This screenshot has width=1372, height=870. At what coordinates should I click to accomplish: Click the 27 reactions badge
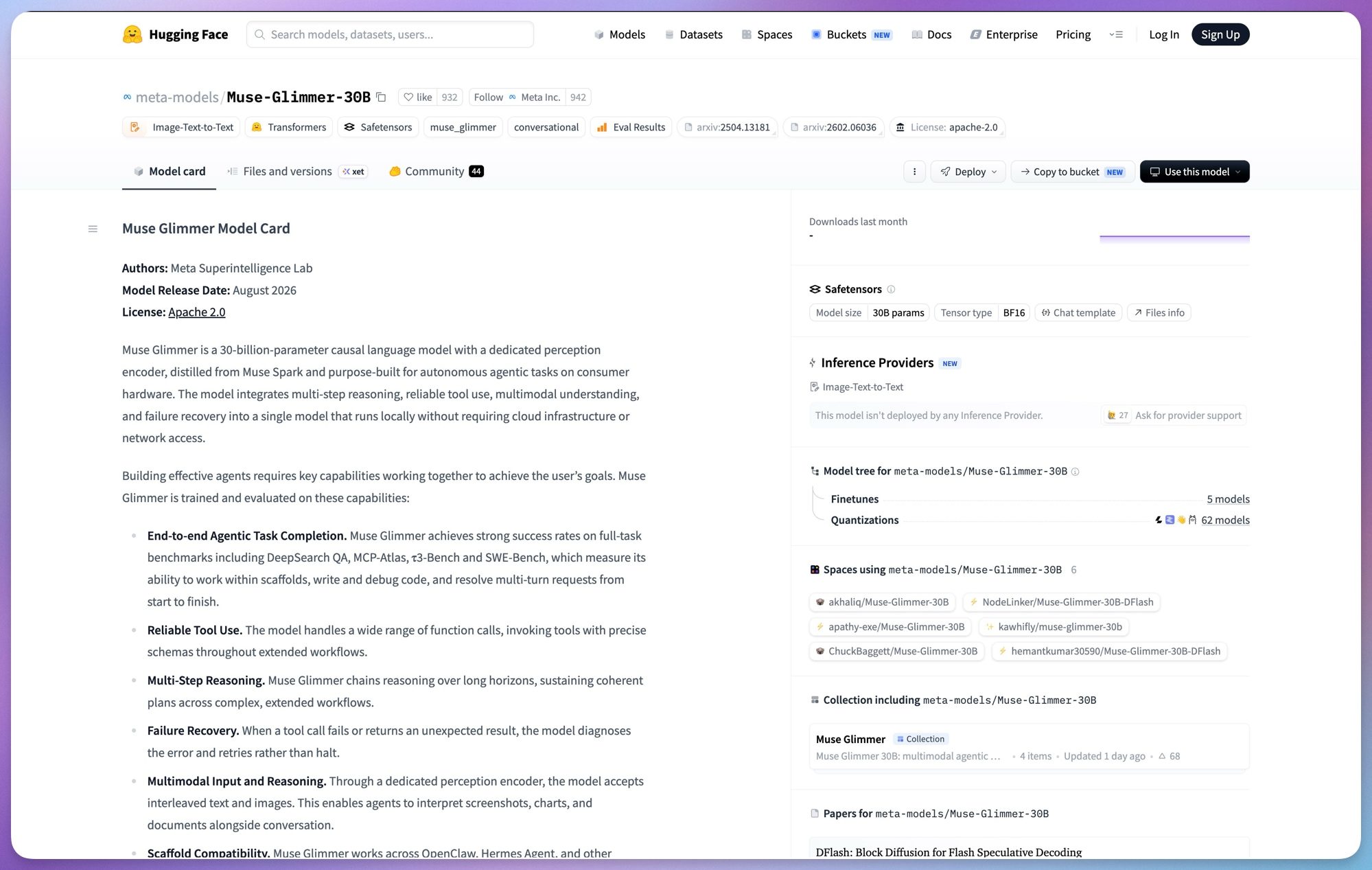pos(1117,415)
